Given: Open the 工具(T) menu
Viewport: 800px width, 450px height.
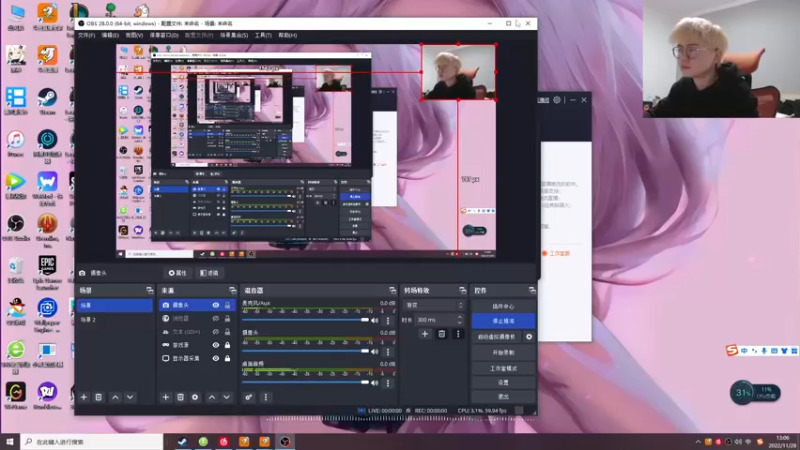Looking at the screenshot, I should (x=263, y=35).
